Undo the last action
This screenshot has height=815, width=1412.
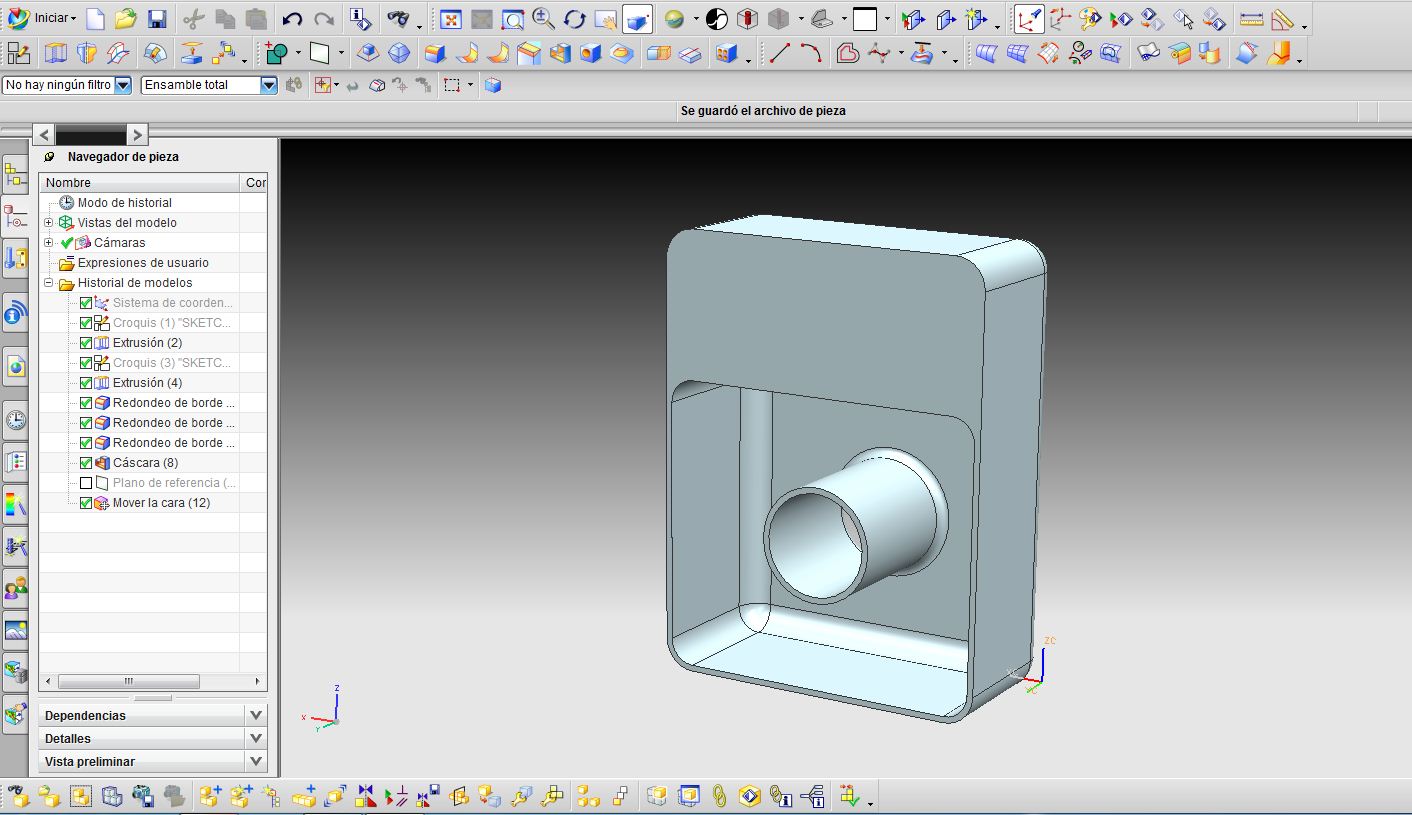point(292,18)
